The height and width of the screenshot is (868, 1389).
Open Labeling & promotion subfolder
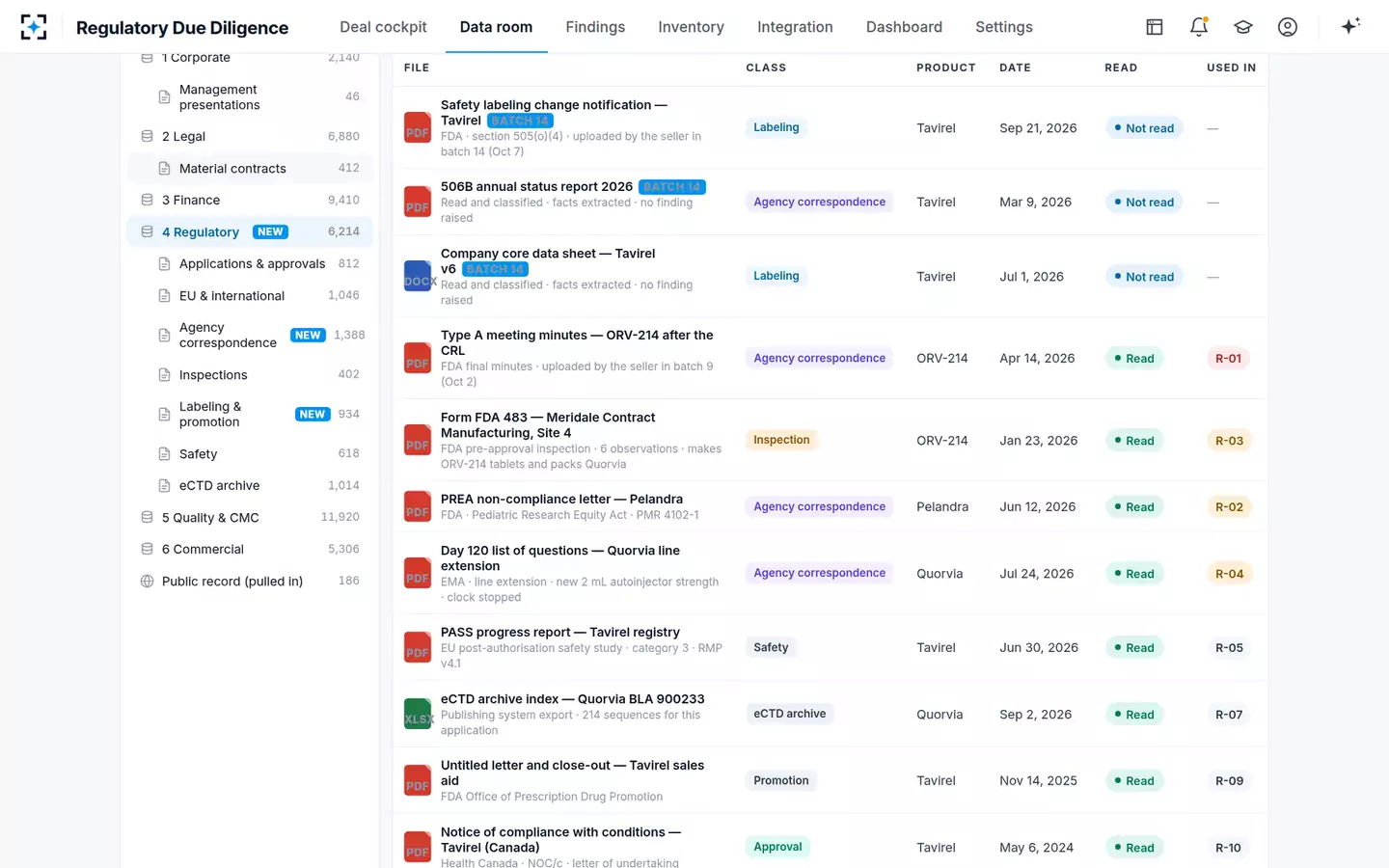pyautogui.click(x=250, y=415)
